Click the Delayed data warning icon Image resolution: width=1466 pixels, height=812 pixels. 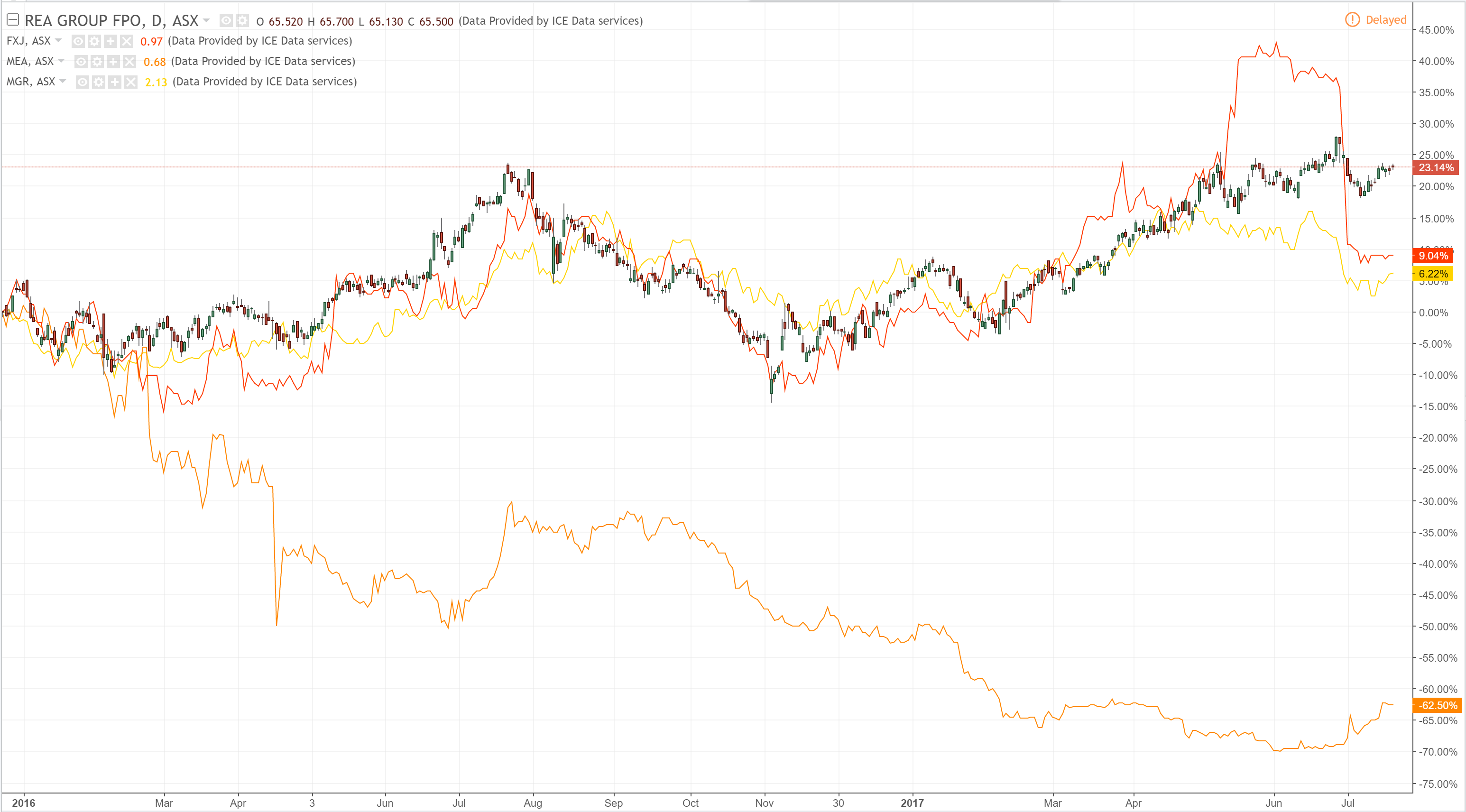tap(1352, 20)
